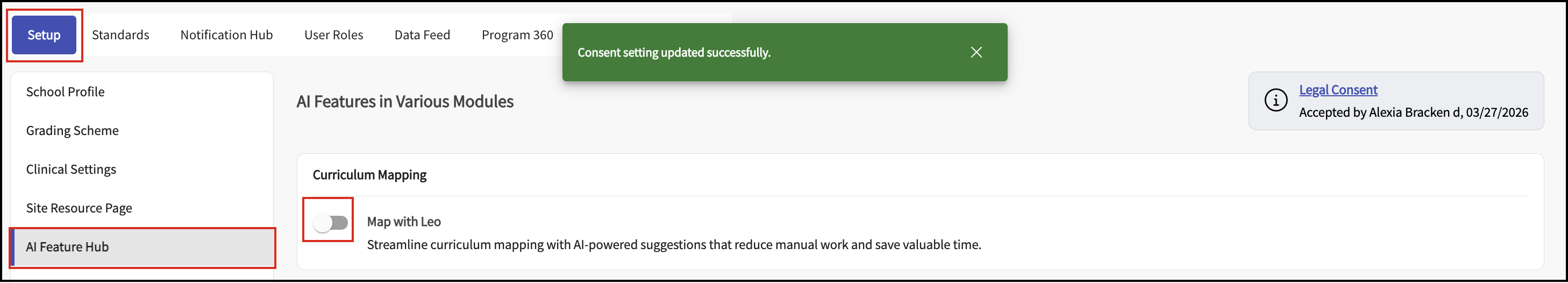Select Grading Scheme from the sidebar

pyautogui.click(x=73, y=131)
